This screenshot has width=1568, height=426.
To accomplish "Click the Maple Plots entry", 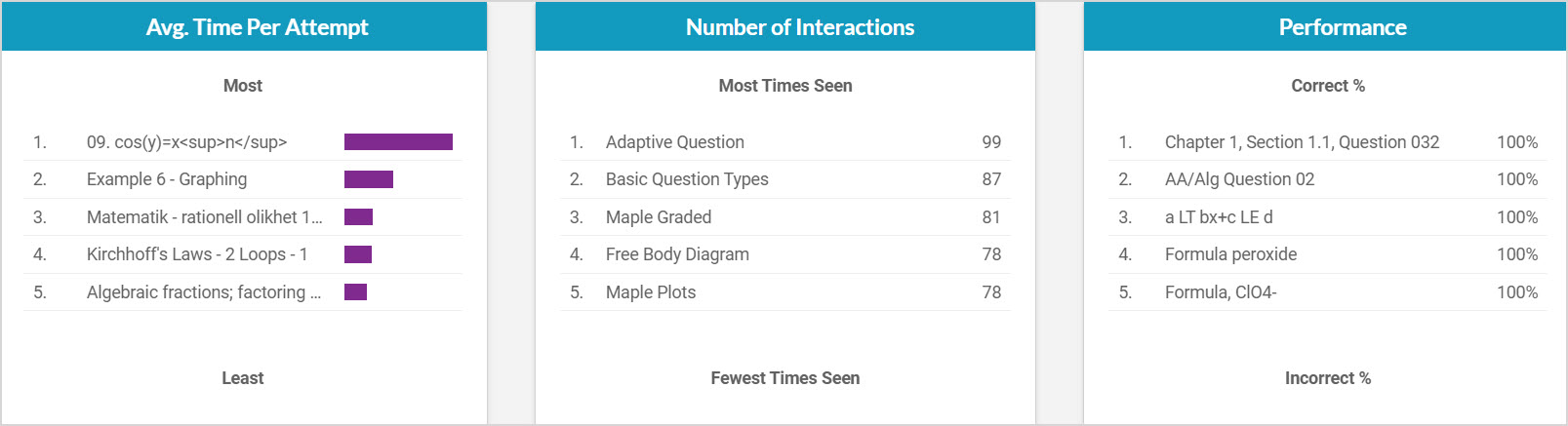I will point(651,292).
